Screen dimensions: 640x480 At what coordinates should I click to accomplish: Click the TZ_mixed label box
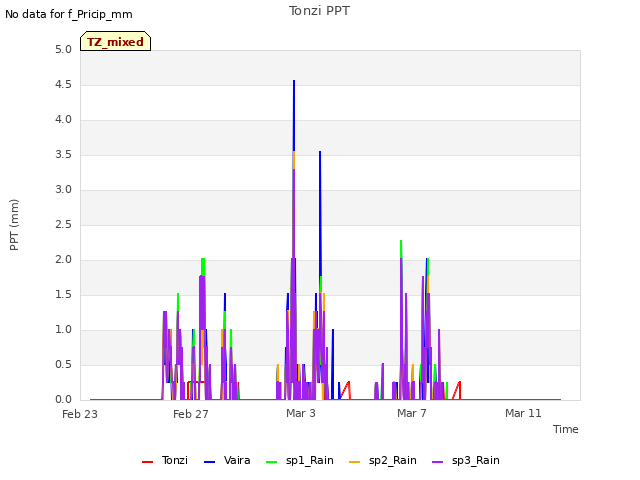116,41
